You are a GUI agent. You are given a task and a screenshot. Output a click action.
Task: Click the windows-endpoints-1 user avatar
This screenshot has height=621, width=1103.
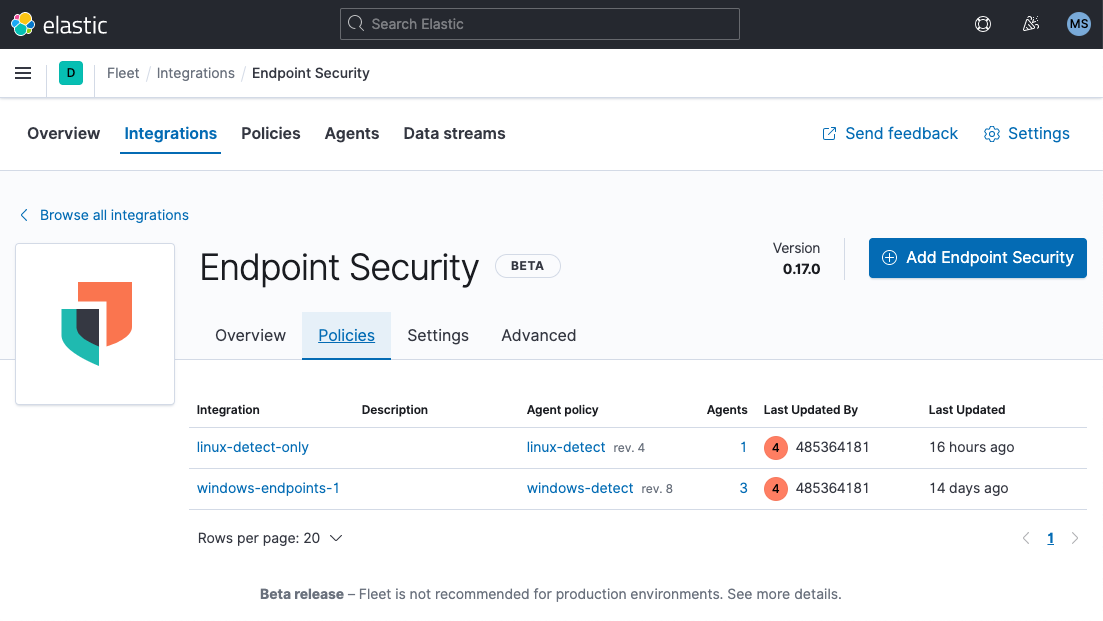pos(776,488)
